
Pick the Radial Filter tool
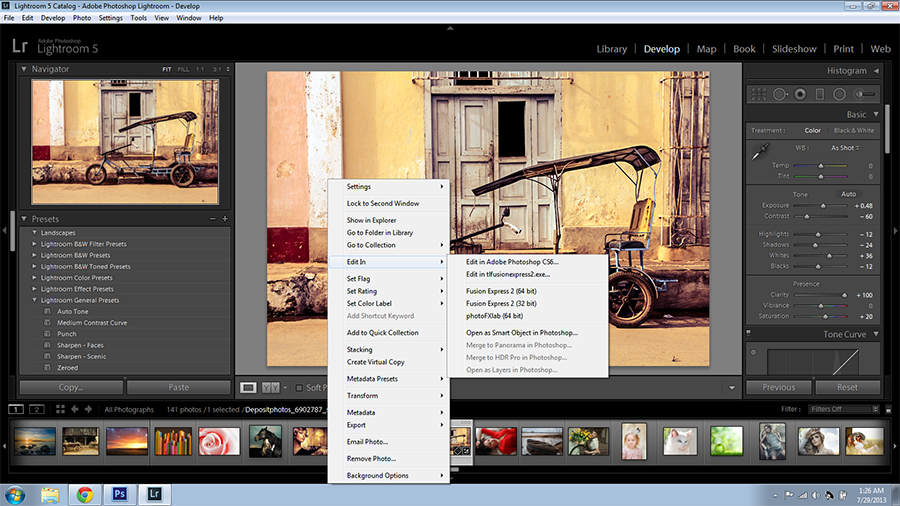(x=838, y=94)
